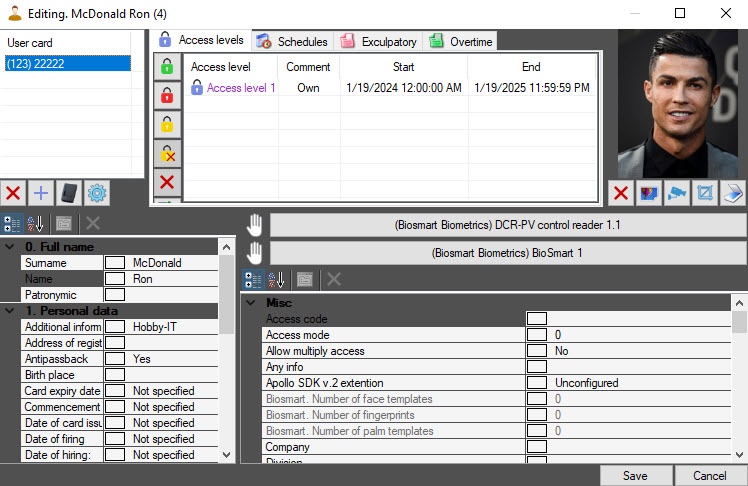Collapse the Misc category
748x486 pixels.
(x=250, y=302)
